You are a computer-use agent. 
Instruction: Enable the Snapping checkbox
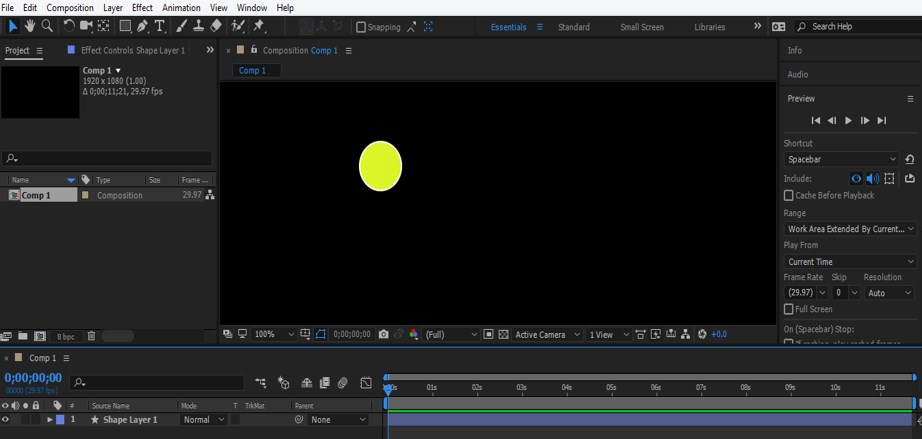click(x=361, y=27)
